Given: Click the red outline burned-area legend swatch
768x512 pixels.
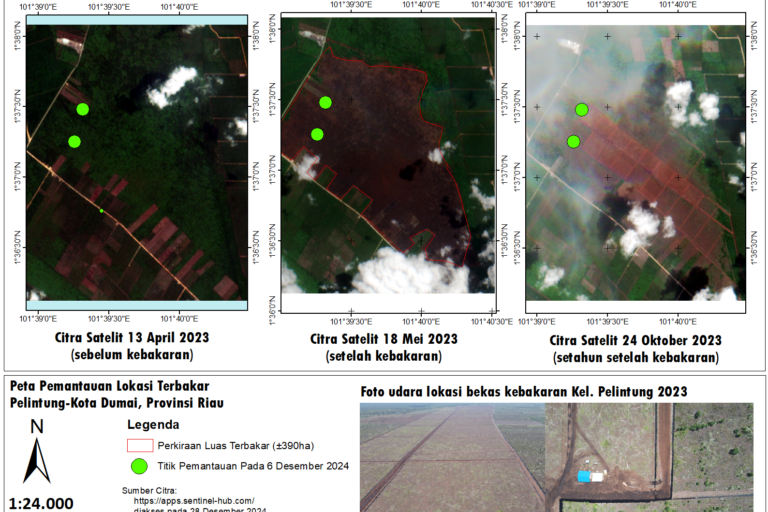Looking at the screenshot, I should click(139, 445).
